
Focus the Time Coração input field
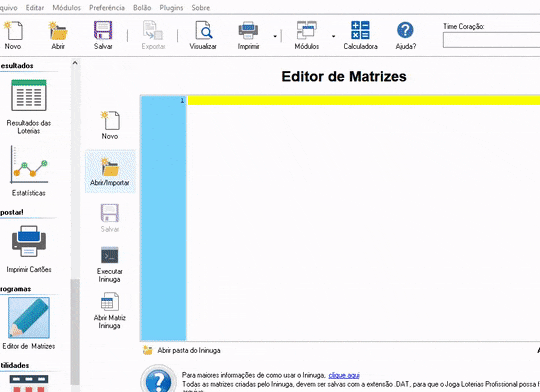click(x=491, y=40)
